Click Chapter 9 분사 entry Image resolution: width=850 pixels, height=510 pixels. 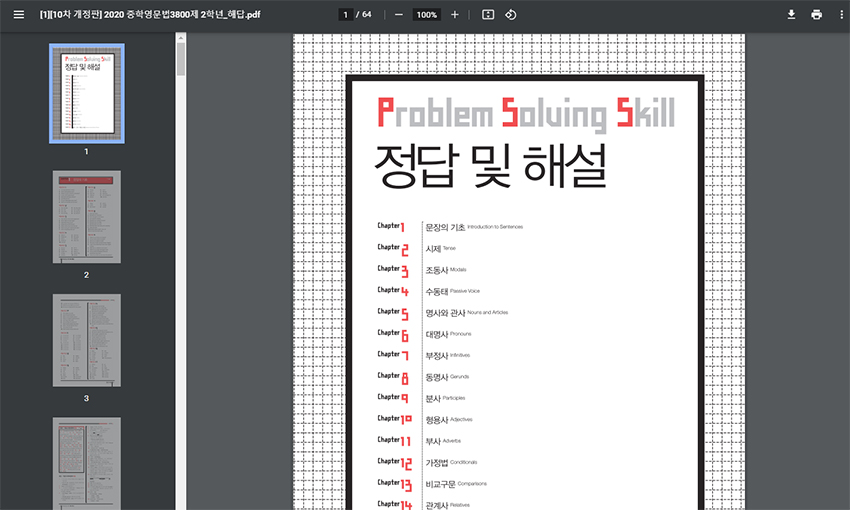pyautogui.click(x=421, y=398)
